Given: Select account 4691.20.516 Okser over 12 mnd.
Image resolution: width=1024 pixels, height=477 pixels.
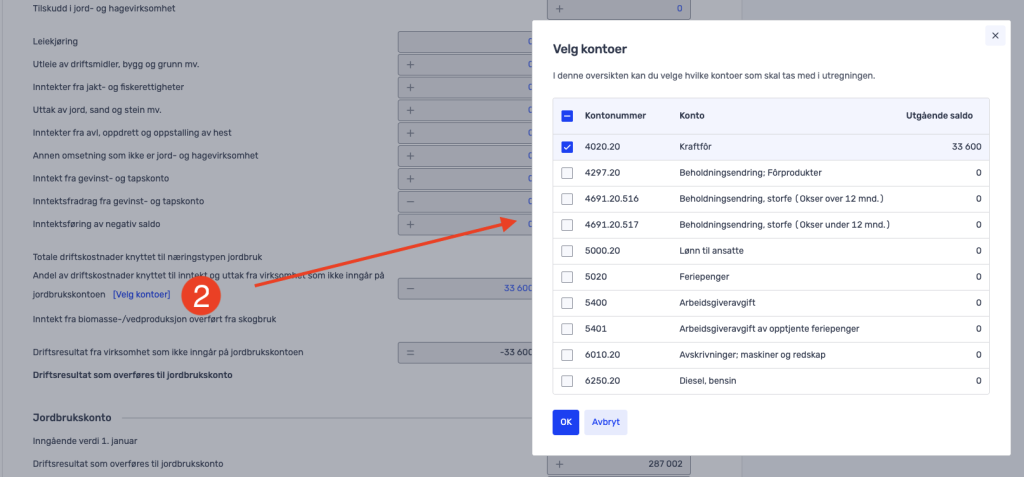Looking at the screenshot, I should pos(567,199).
